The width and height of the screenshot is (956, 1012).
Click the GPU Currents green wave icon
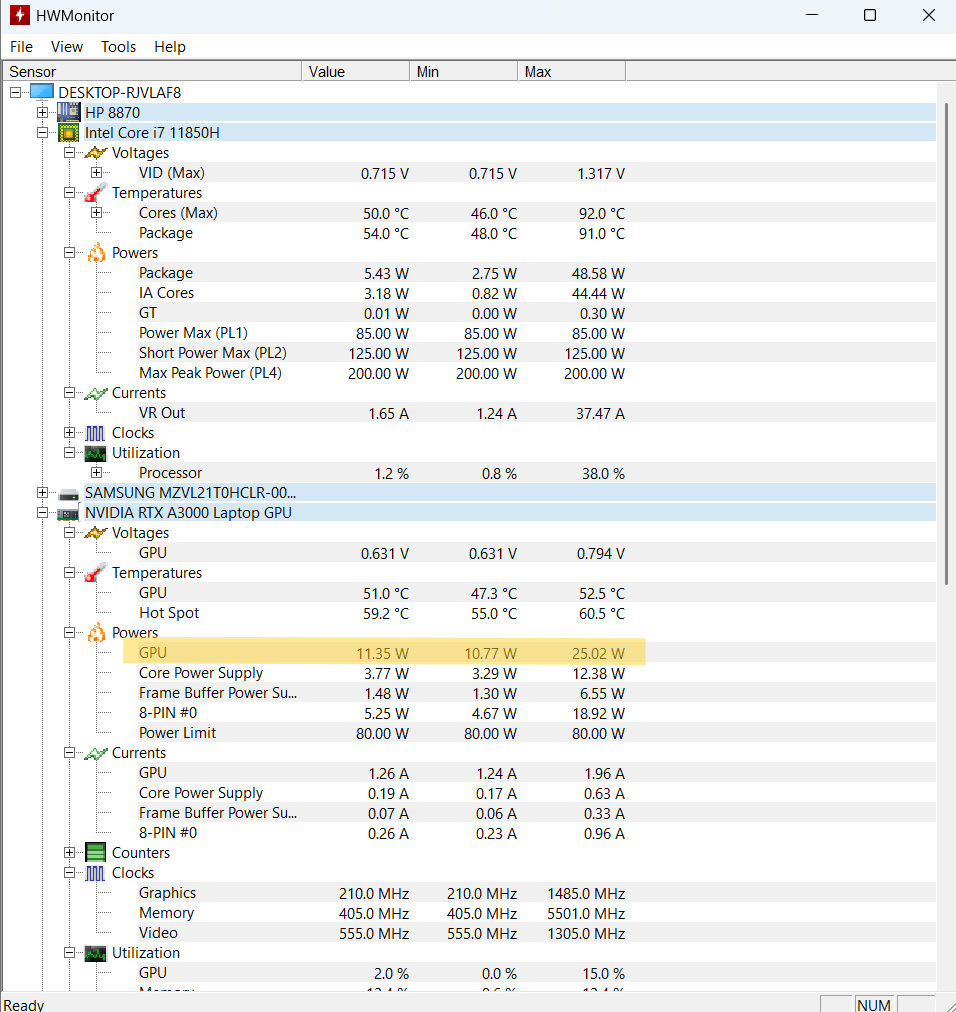click(96, 753)
